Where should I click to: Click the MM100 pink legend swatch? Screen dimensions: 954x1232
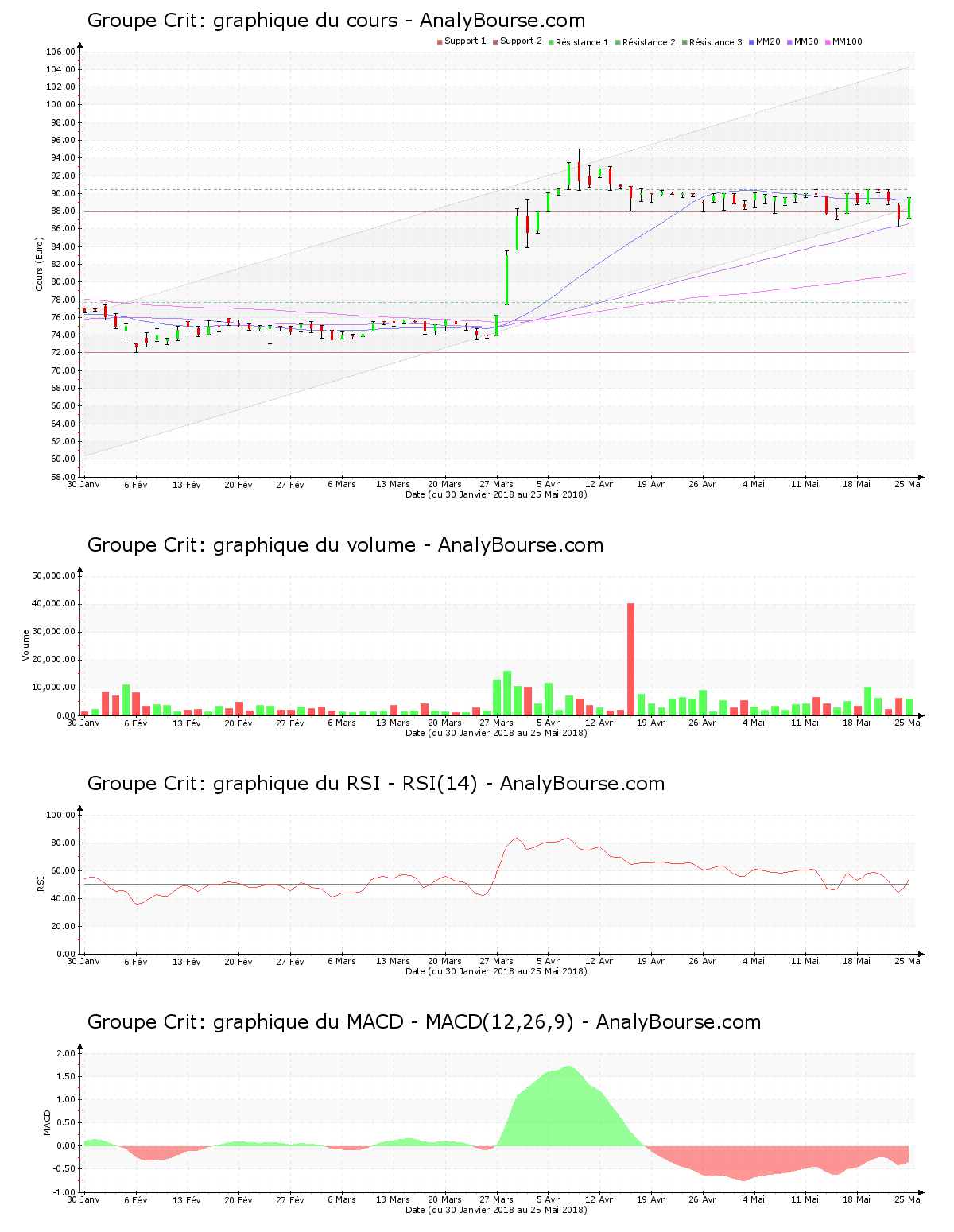(828, 42)
